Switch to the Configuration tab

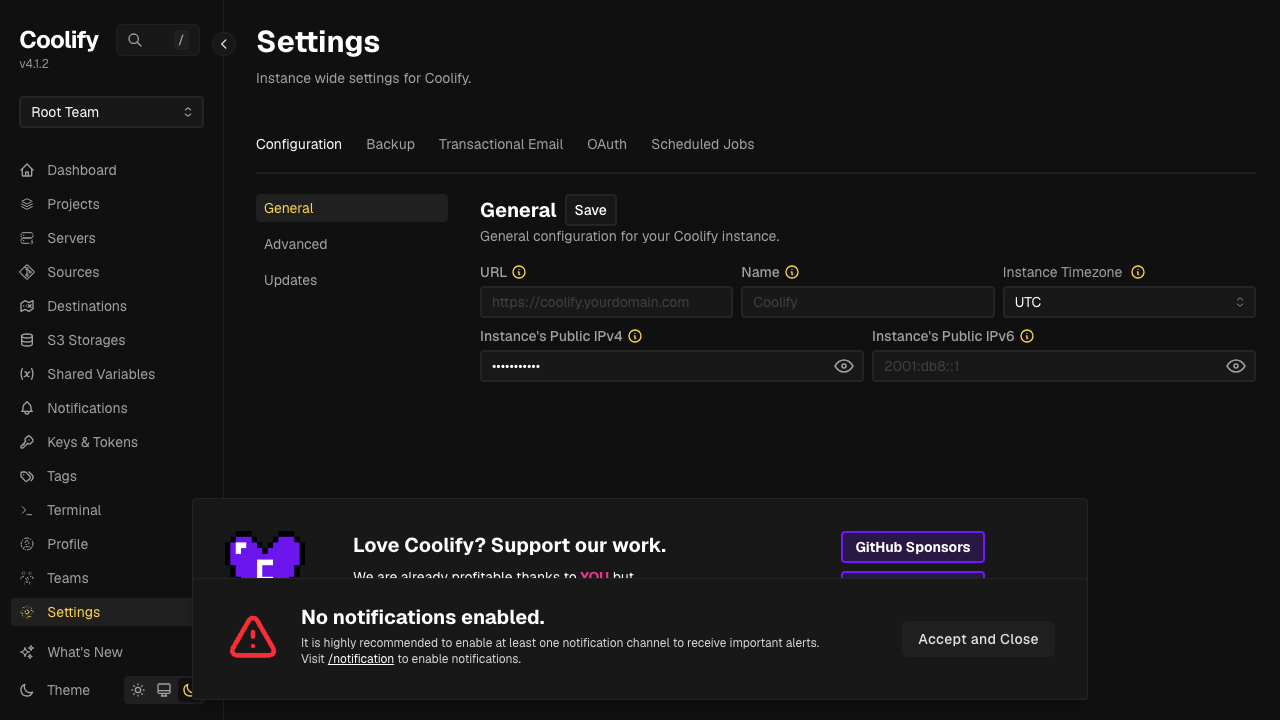point(299,144)
